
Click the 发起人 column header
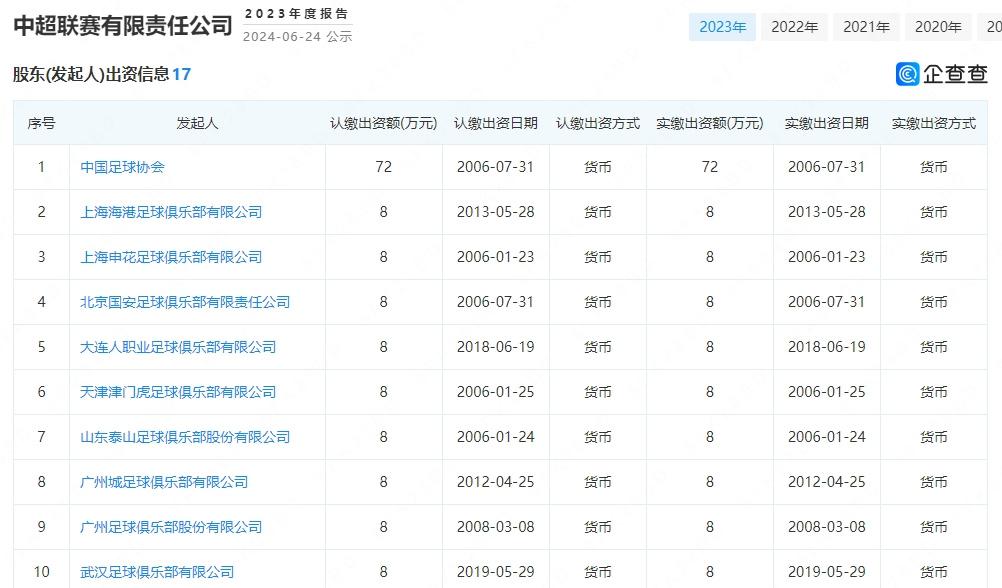click(x=197, y=123)
